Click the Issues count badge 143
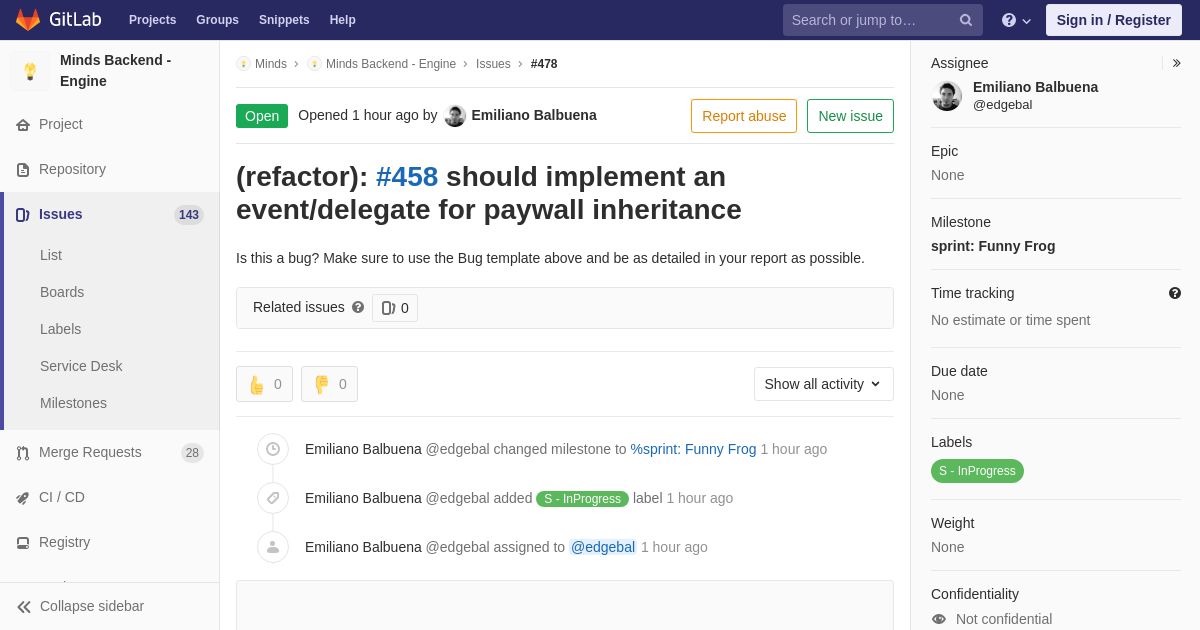 (189, 215)
